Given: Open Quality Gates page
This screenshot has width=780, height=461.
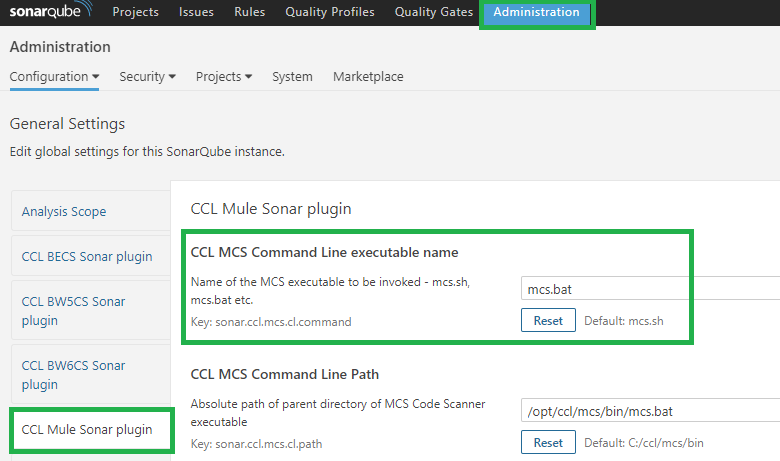Looking at the screenshot, I should [x=433, y=11].
